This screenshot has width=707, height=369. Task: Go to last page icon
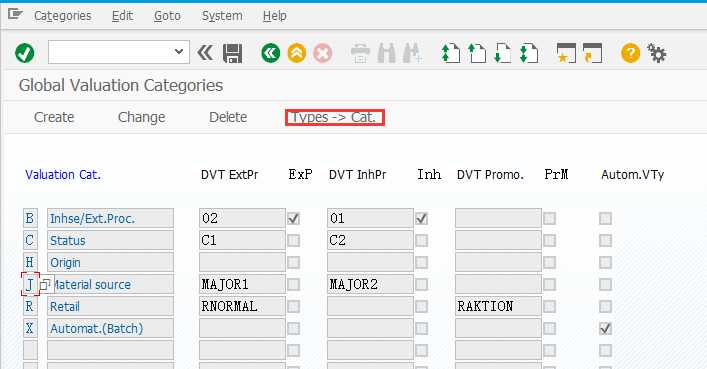[529, 53]
